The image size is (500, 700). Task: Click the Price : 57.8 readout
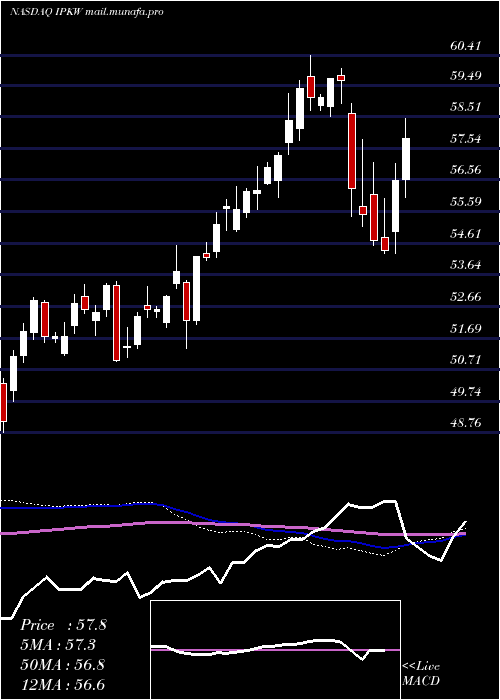tap(63, 625)
